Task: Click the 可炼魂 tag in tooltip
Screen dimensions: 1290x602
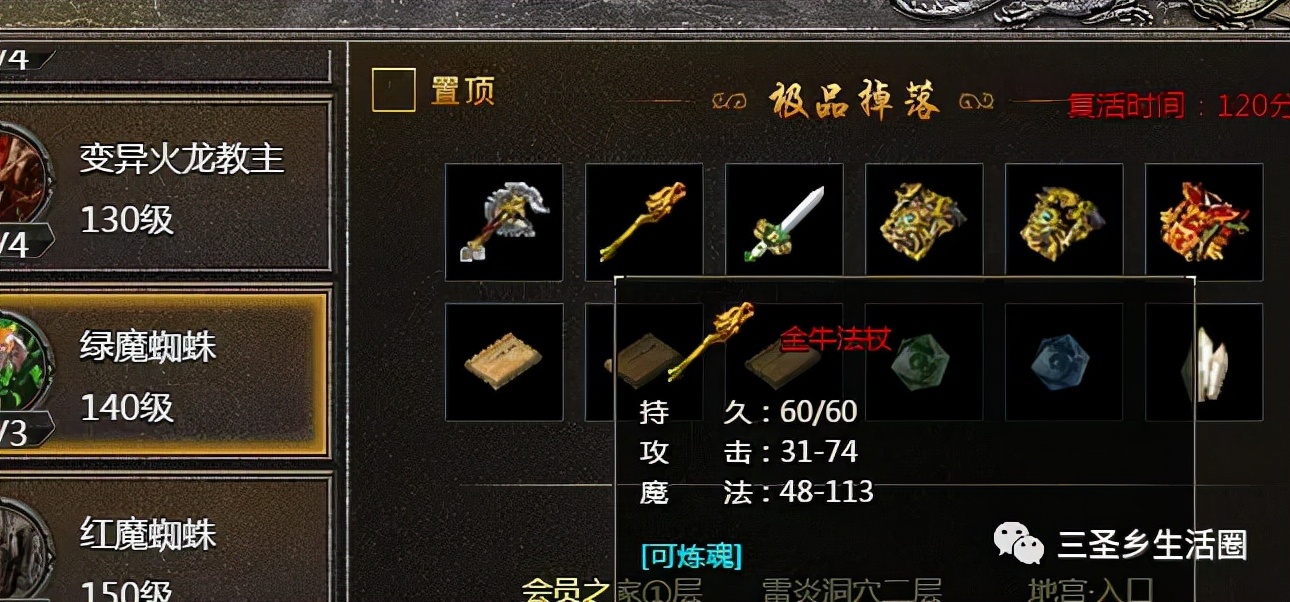Action: 691,555
